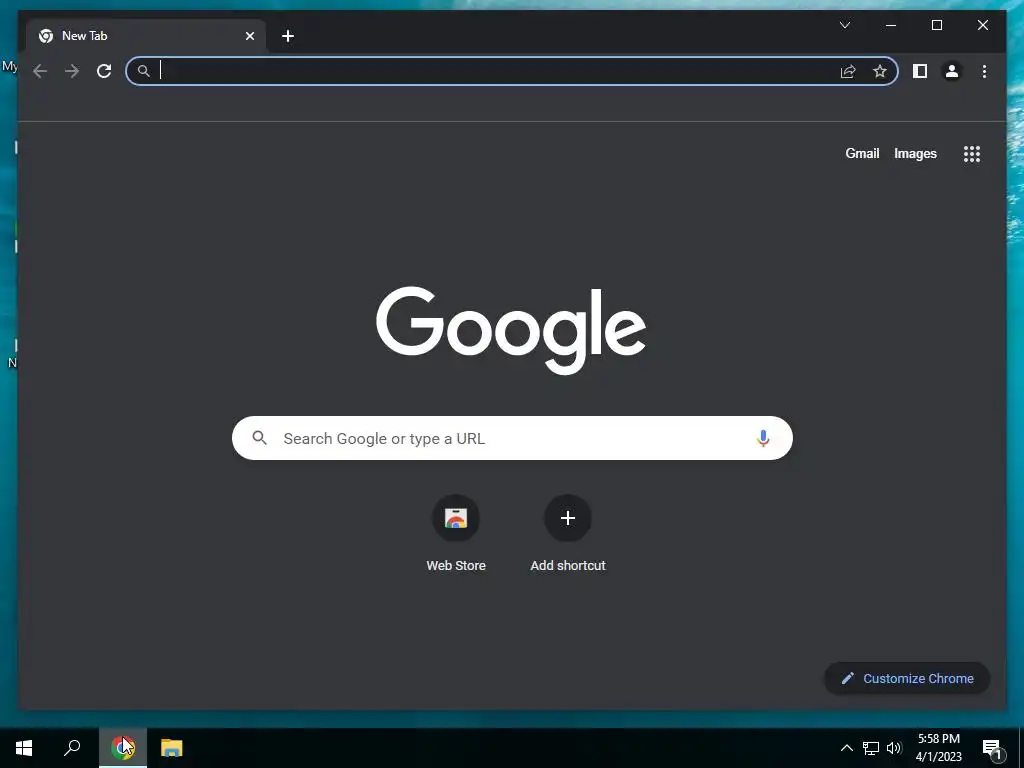The image size is (1024, 768).
Task: Minimize the Chrome window
Action: click(891, 25)
